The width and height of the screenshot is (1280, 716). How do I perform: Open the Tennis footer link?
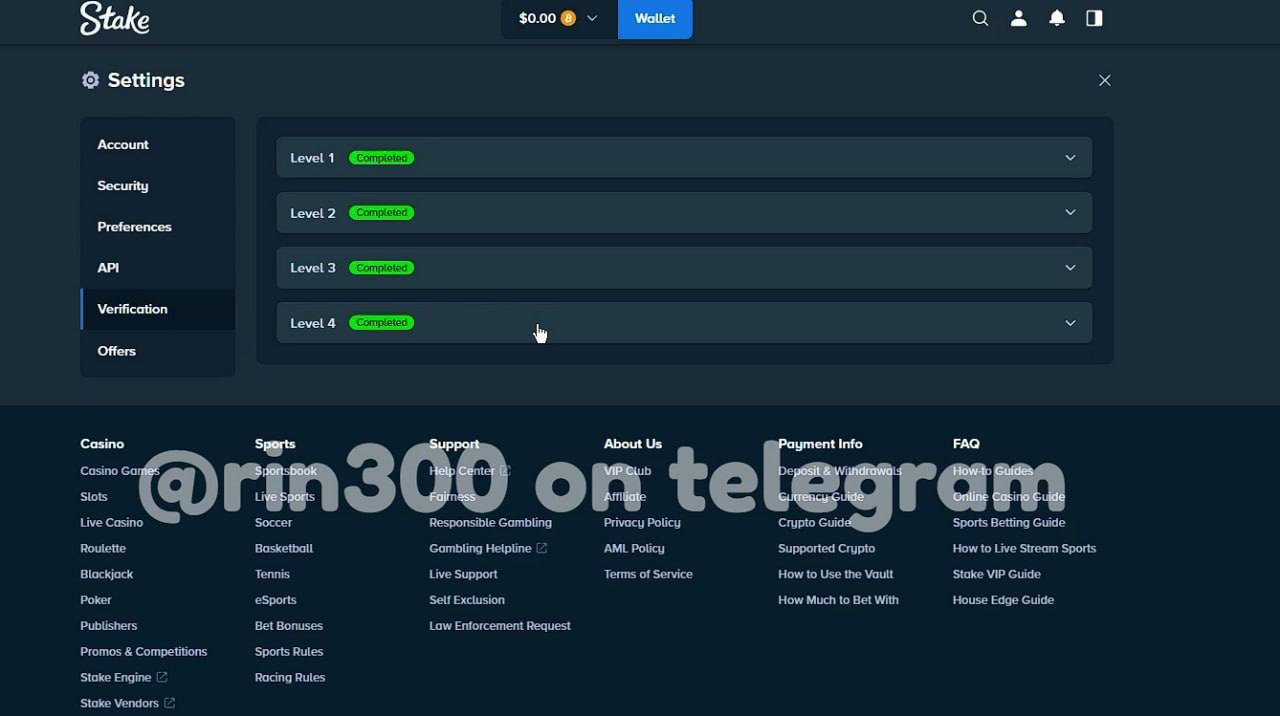pyautogui.click(x=272, y=574)
